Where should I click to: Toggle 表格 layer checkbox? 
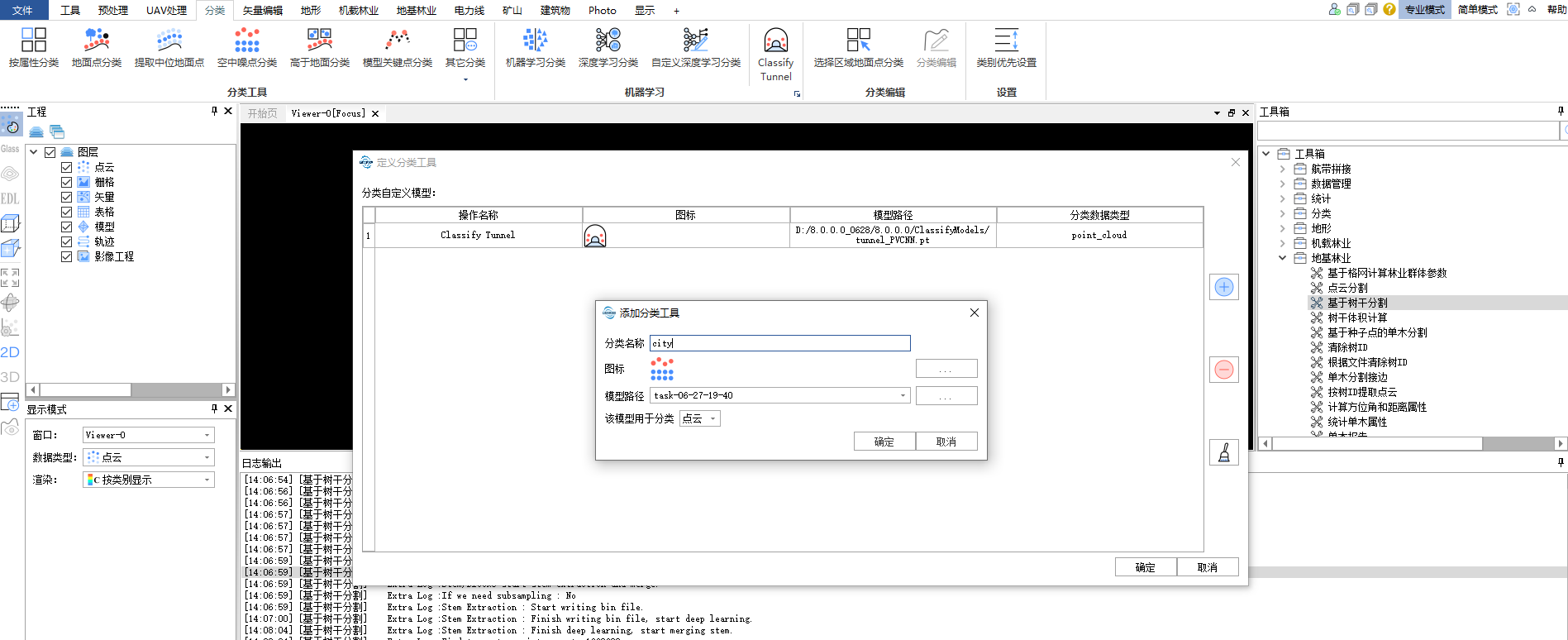point(67,212)
